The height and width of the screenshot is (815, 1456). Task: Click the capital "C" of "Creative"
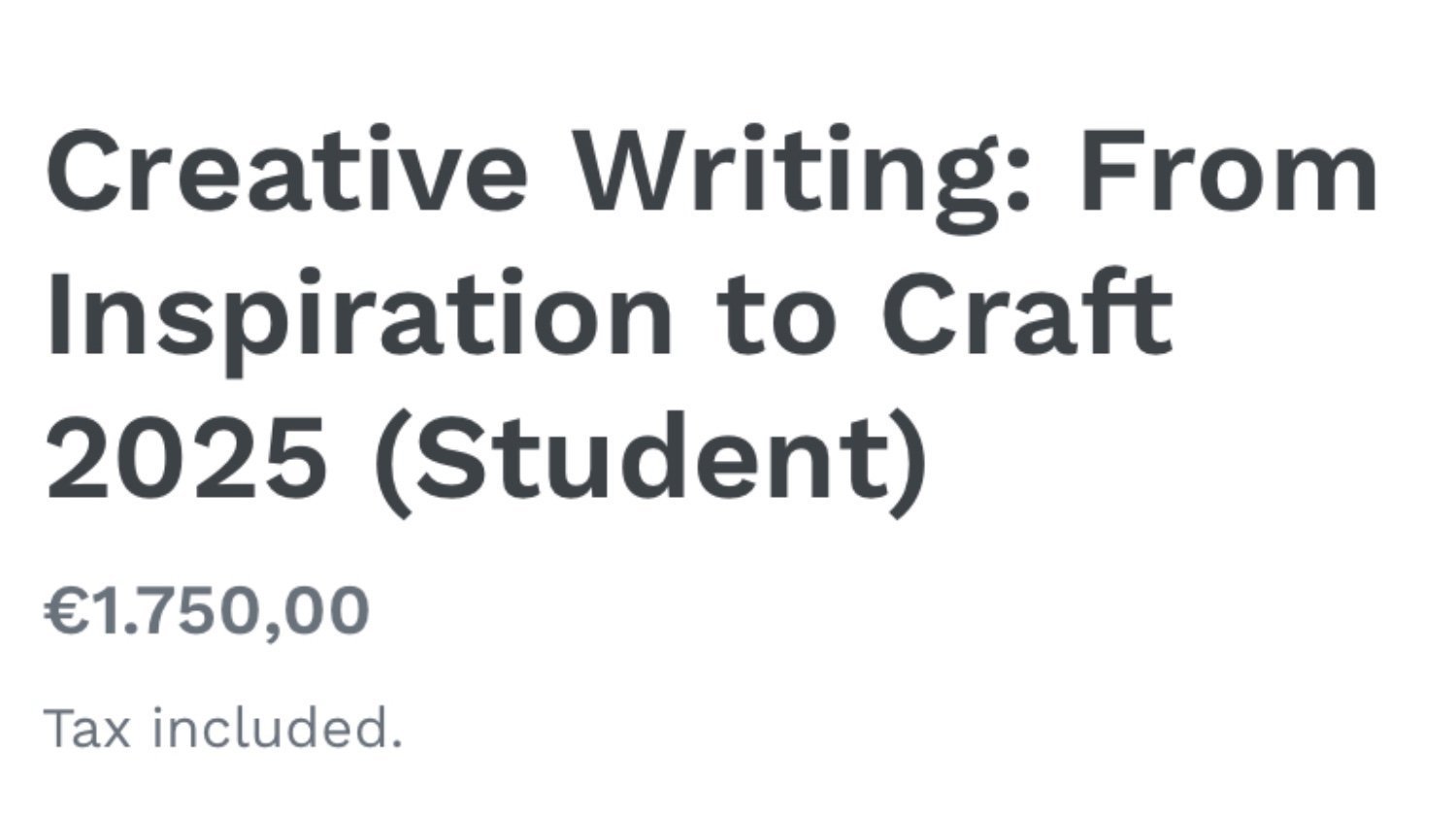pos(86,172)
